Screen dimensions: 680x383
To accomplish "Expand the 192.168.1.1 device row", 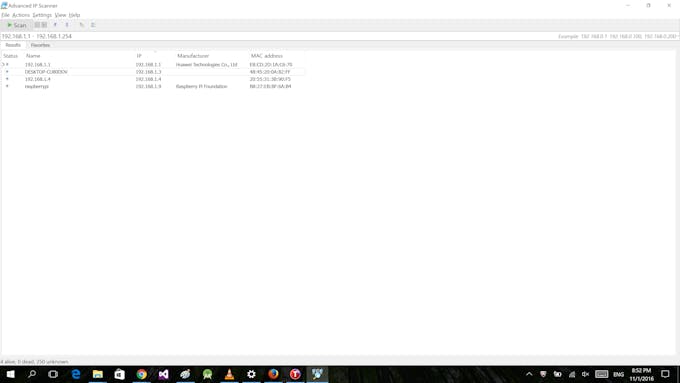I will pyautogui.click(x=3, y=65).
